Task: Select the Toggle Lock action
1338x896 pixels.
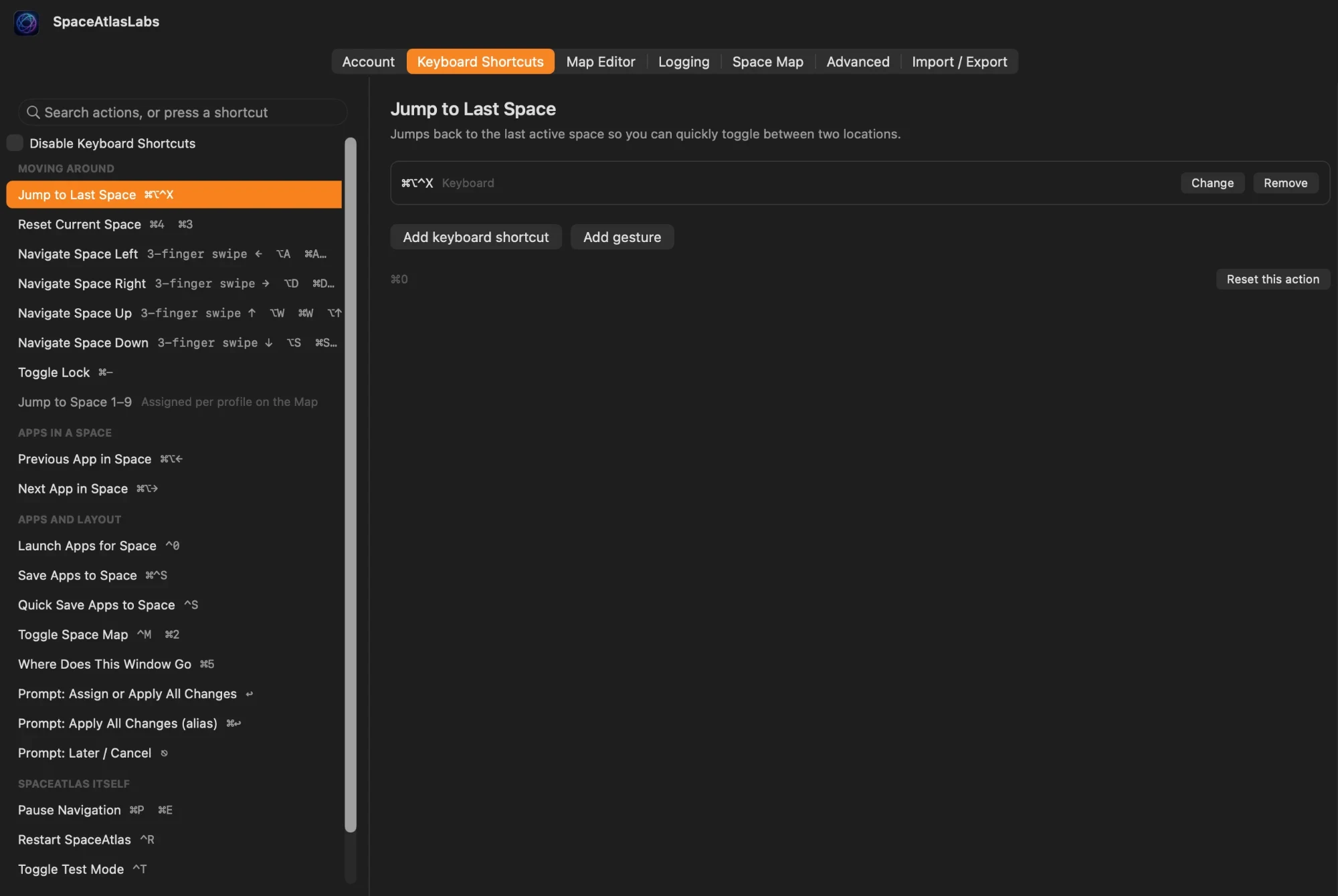Action: [174, 372]
